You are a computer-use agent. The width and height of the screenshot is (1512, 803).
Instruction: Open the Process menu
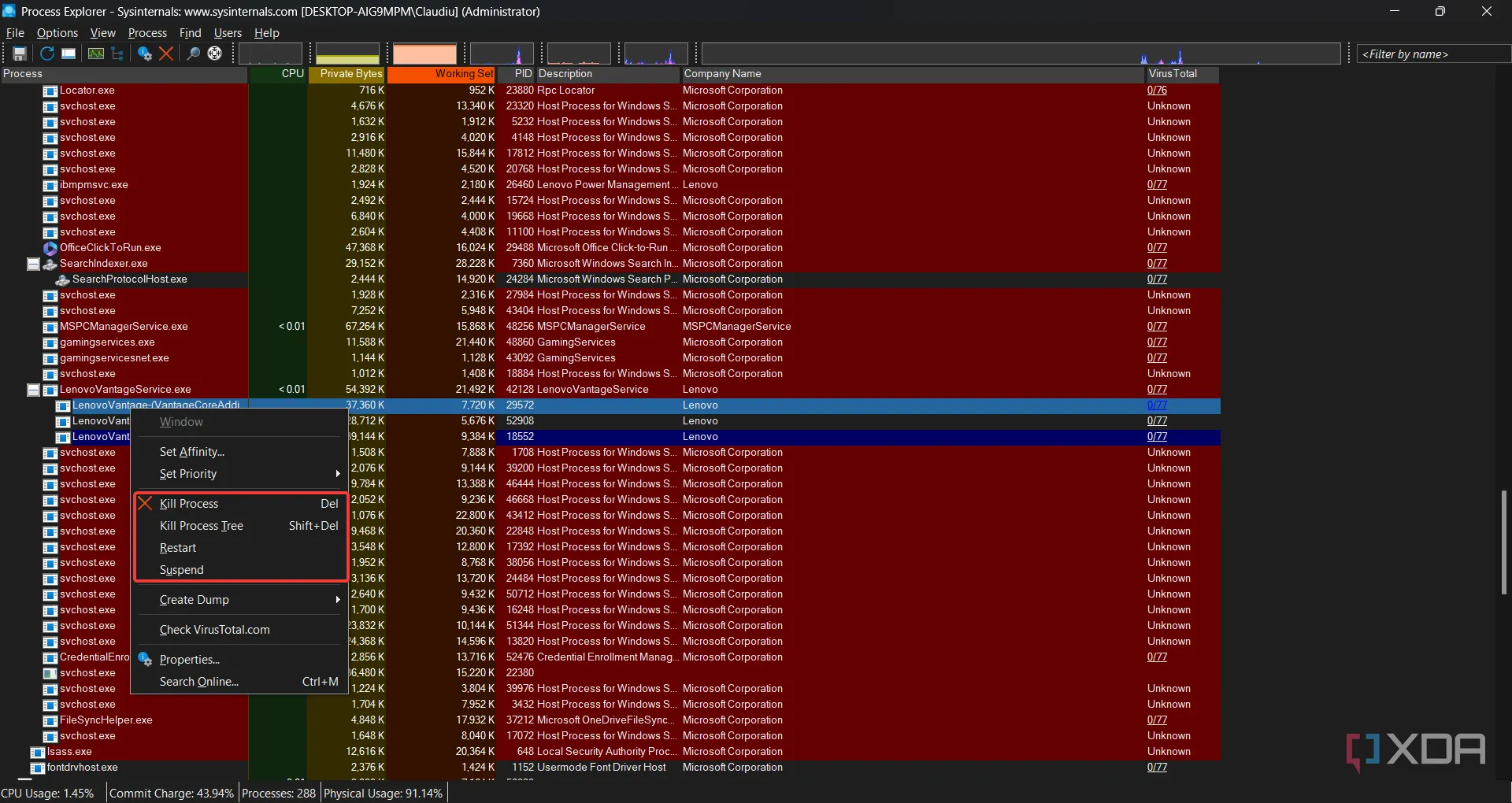pyautogui.click(x=147, y=33)
